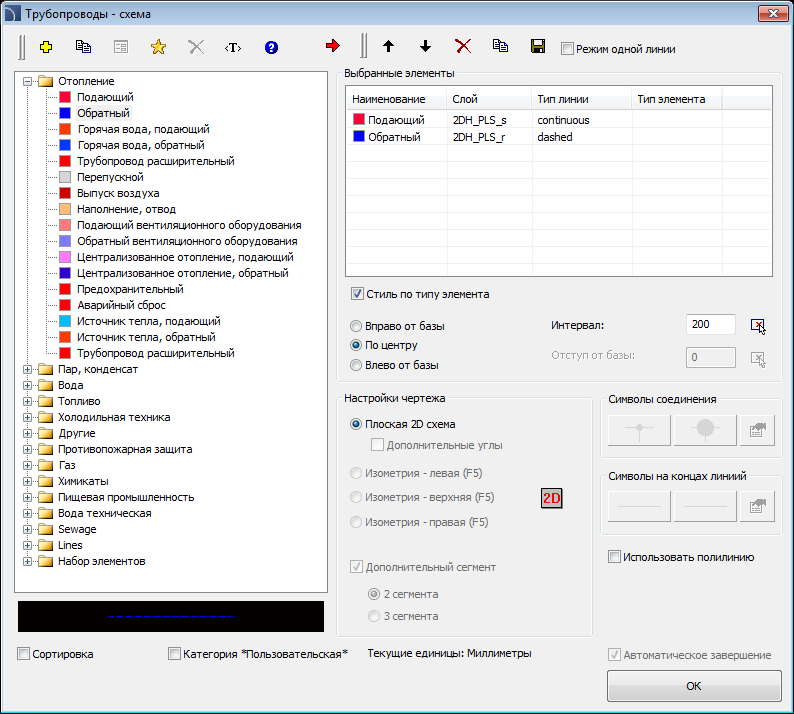Select Плоская 2D схема radio button
This screenshot has width=794, height=714.
(356, 424)
